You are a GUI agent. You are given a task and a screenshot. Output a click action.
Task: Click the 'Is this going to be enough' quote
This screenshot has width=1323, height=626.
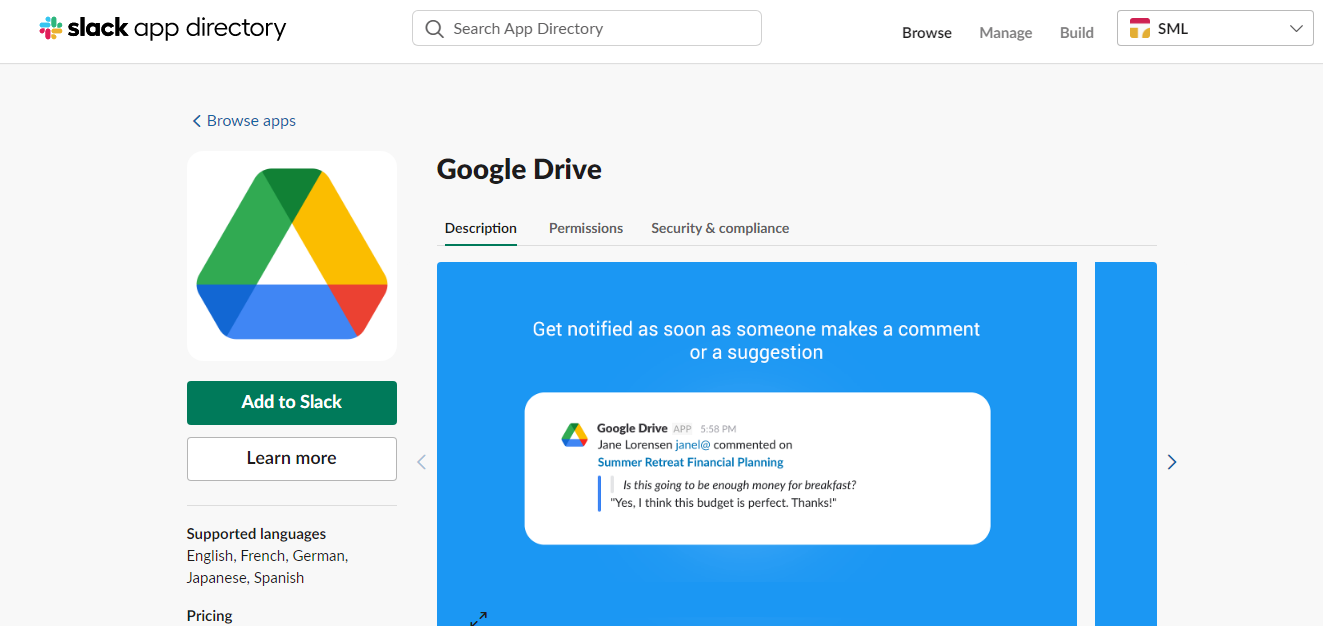(739, 485)
